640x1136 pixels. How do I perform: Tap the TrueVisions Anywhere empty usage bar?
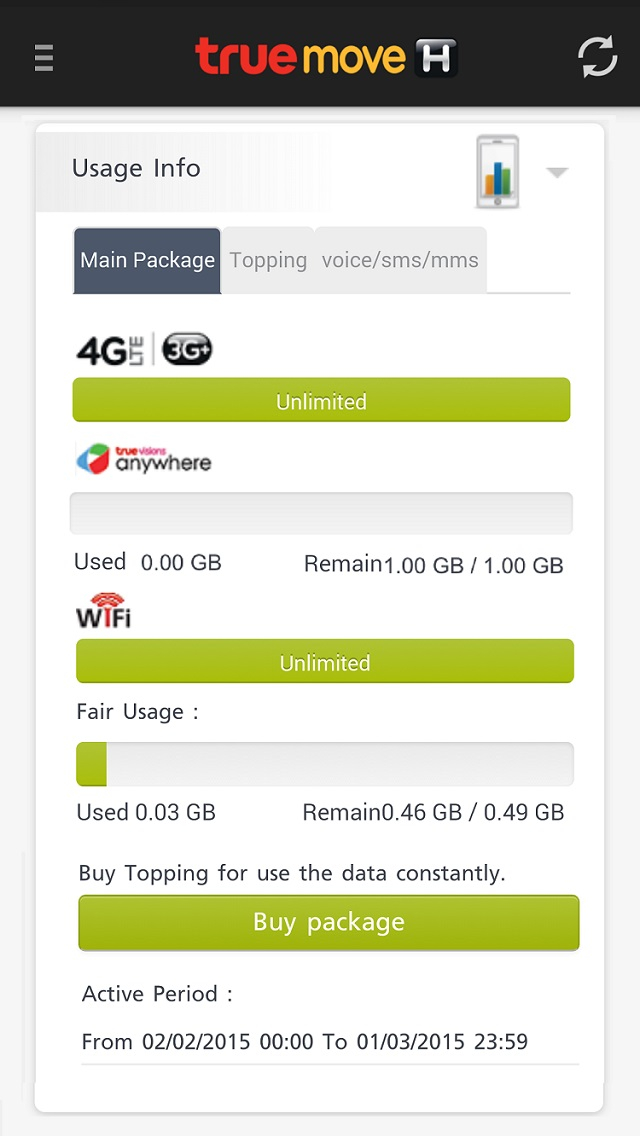(321, 513)
